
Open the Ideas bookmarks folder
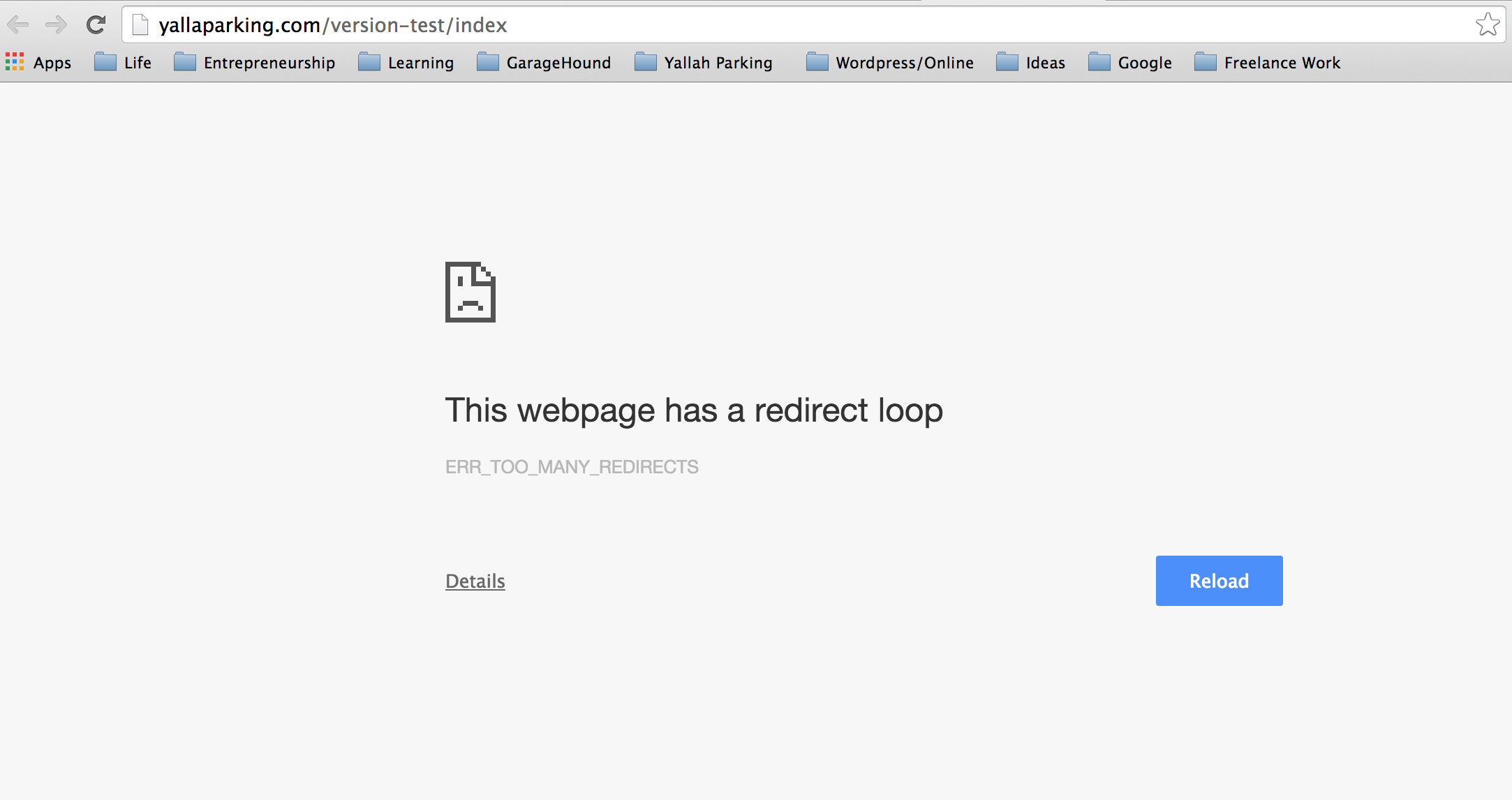pos(1031,63)
